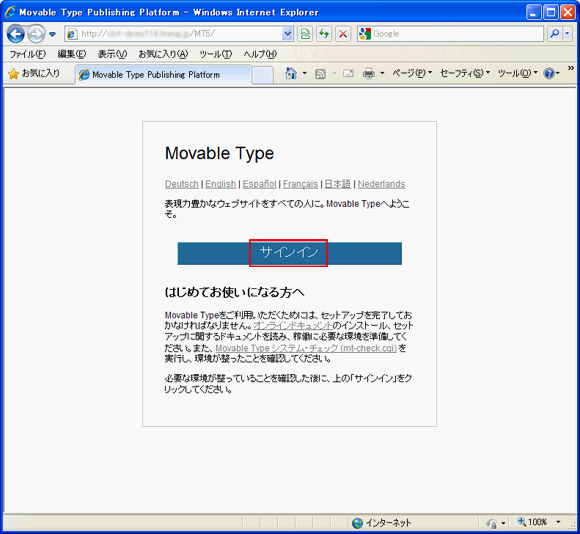This screenshot has width=580, height=534.
Task: Click the protected mode status icon
Action: [x=492, y=523]
